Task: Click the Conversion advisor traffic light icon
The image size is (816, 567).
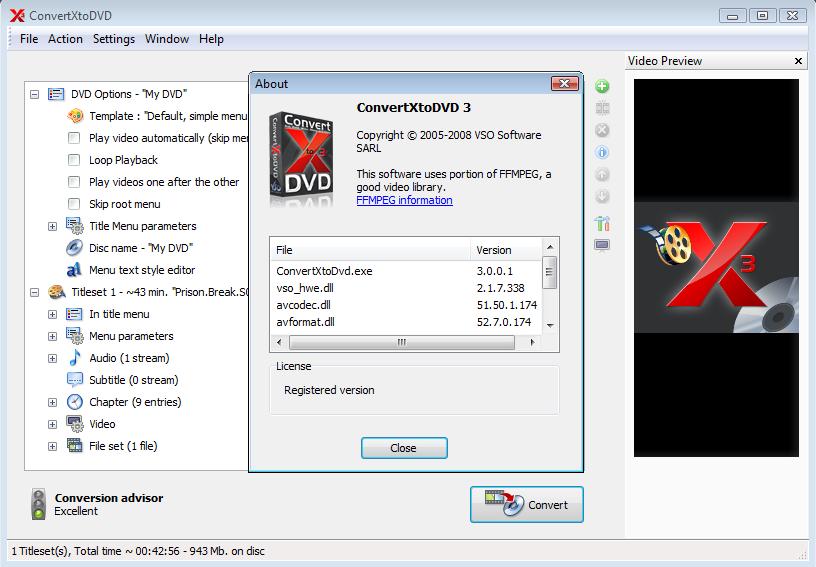Action: tap(39, 504)
